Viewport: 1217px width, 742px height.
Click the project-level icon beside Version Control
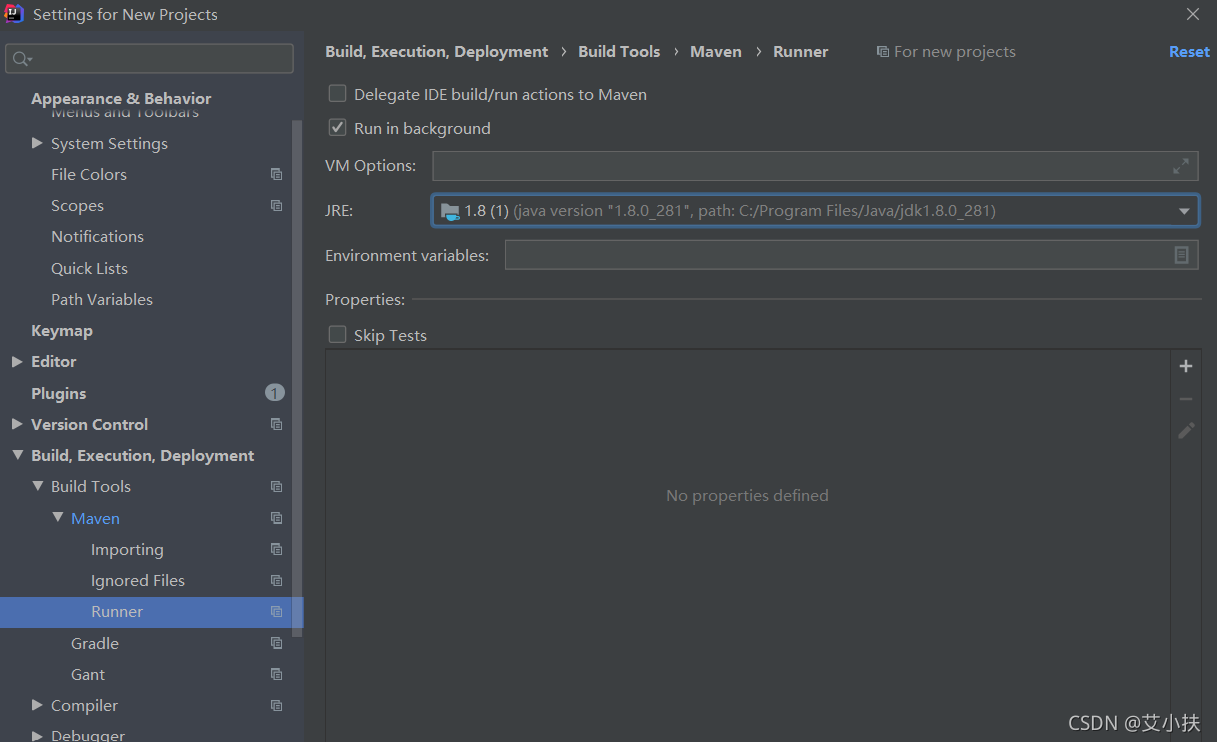(277, 424)
